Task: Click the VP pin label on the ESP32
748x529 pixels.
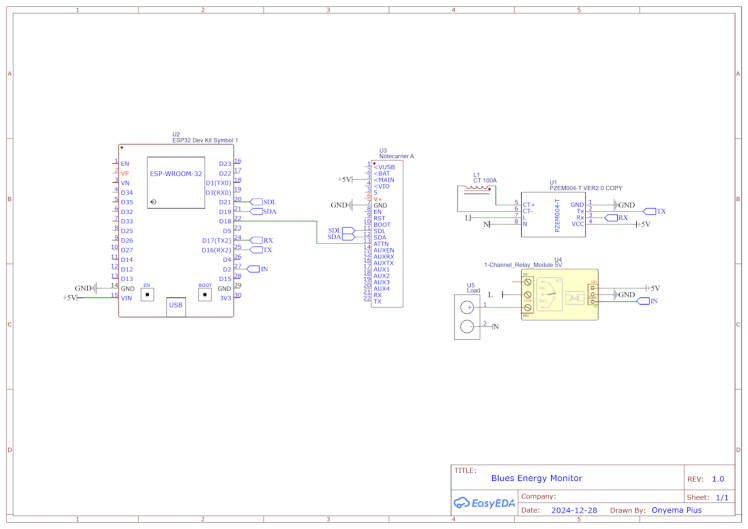Action: coord(125,174)
